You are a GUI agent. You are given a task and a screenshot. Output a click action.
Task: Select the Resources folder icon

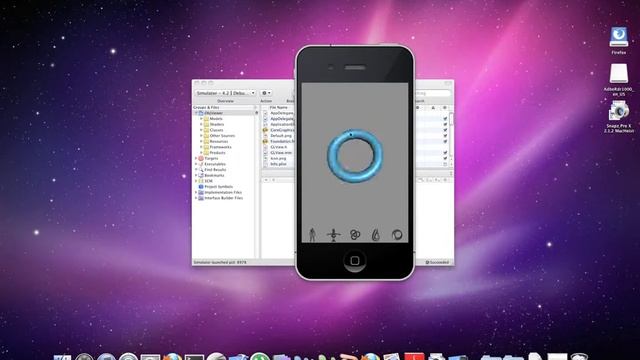click(x=207, y=142)
